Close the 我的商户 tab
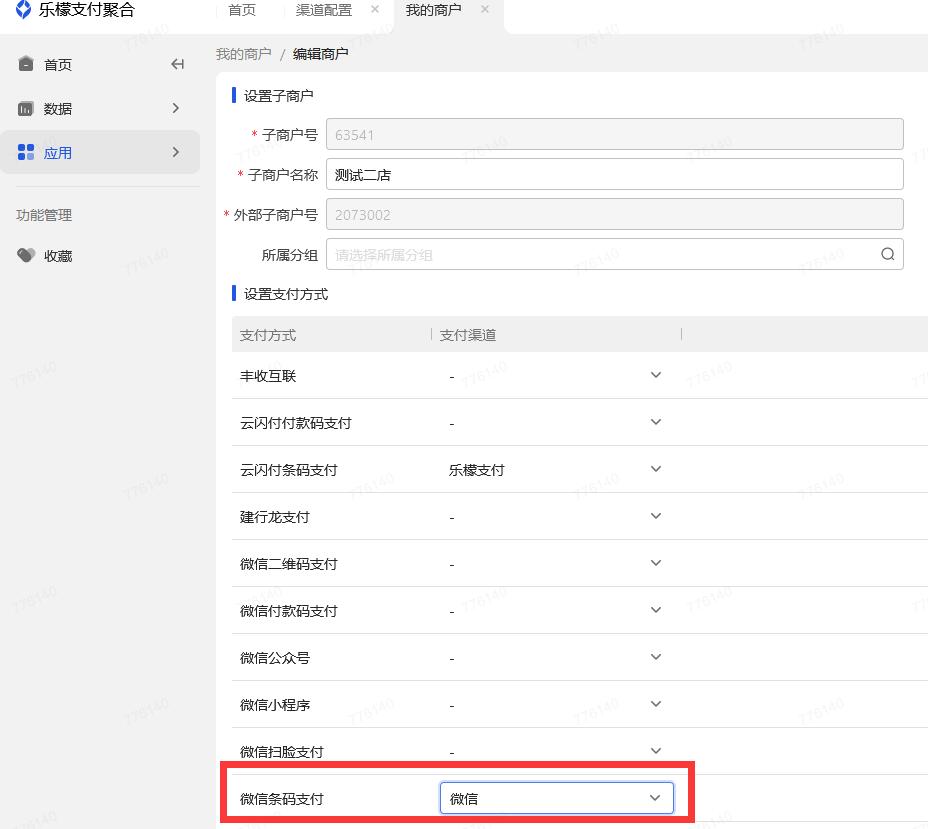This screenshot has height=829, width=928. (x=485, y=9)
